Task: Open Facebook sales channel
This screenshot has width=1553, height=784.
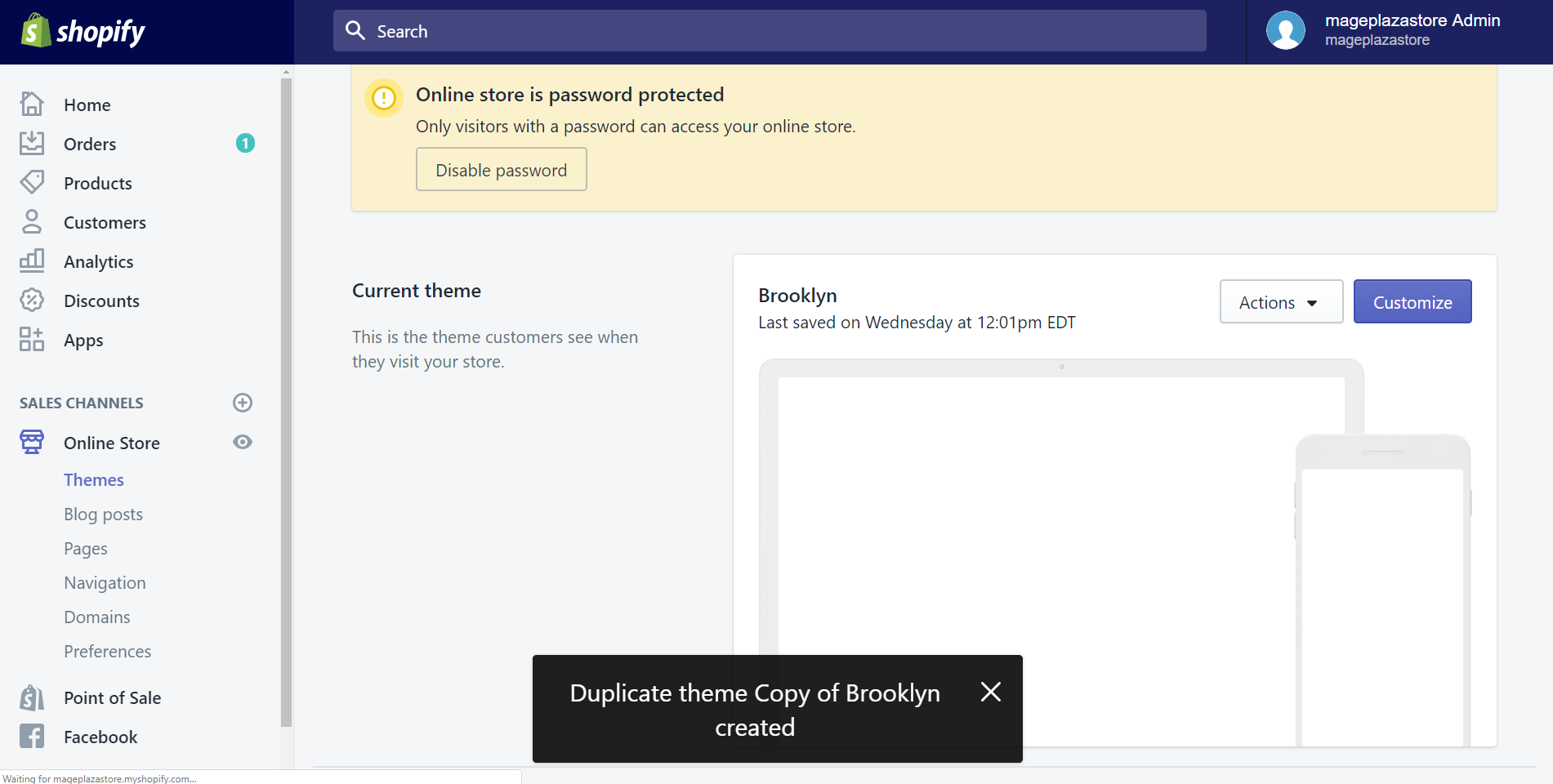Action: [100, 737]
